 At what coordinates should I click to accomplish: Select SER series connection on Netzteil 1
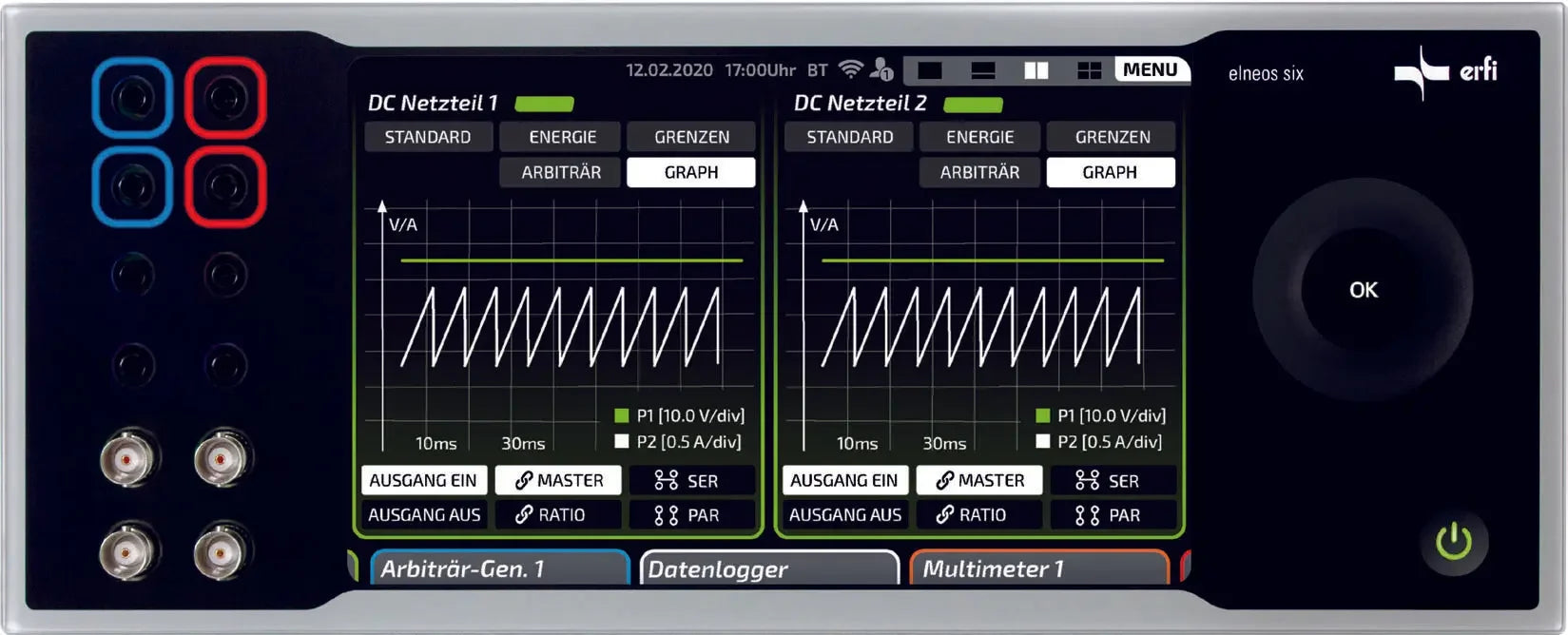point(691,480)
